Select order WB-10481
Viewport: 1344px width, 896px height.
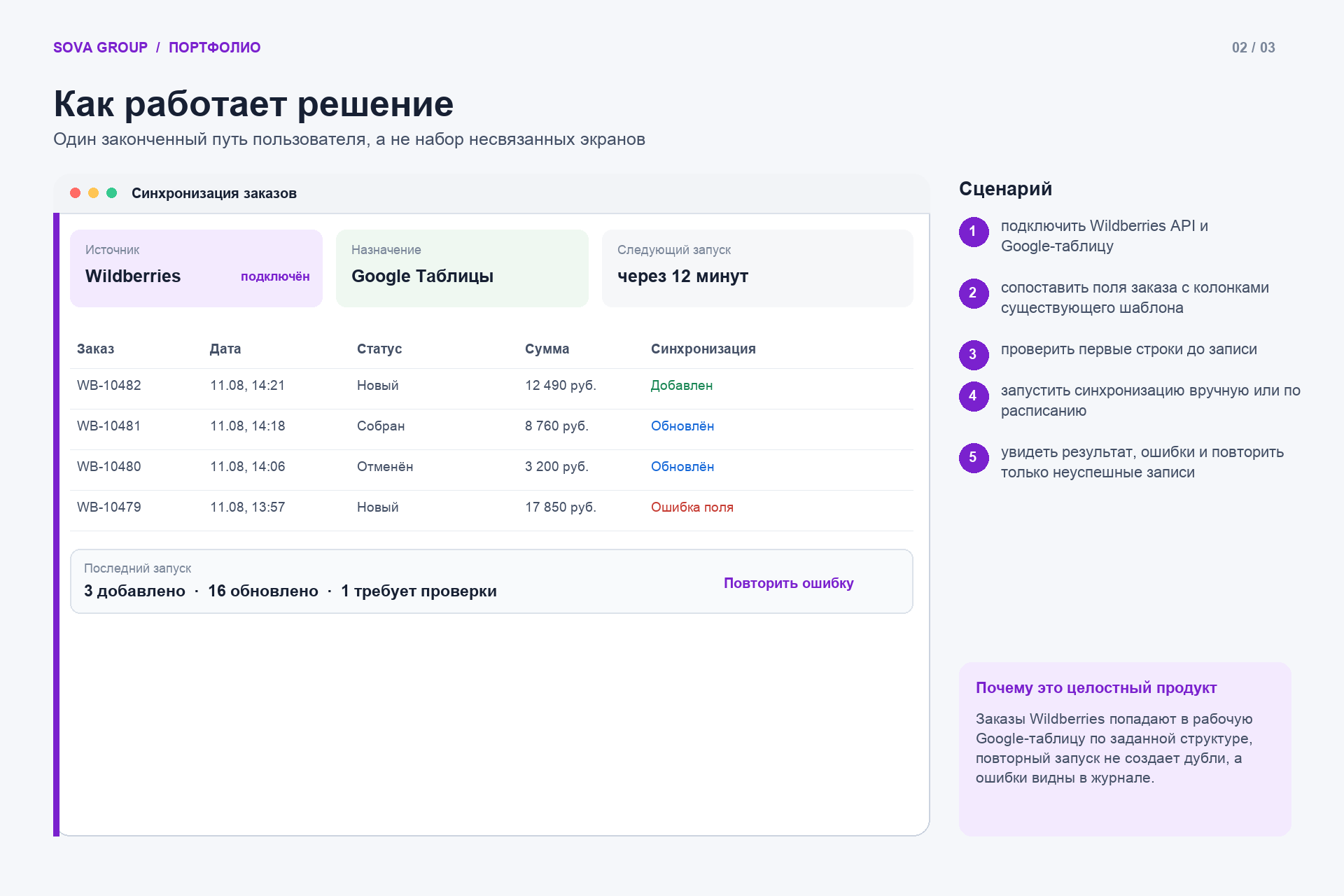pos(109,426)
